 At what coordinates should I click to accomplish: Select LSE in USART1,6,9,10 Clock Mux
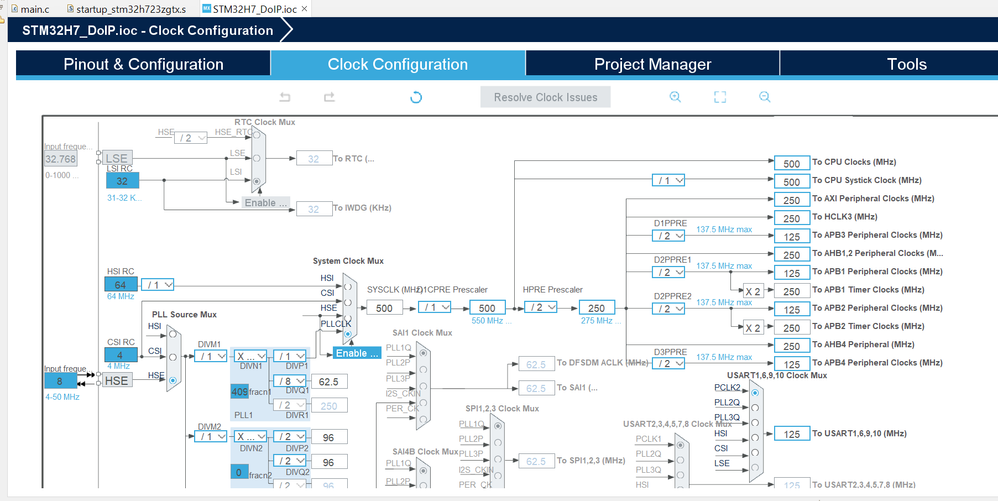pyautogui.click(x=755, y=467)
